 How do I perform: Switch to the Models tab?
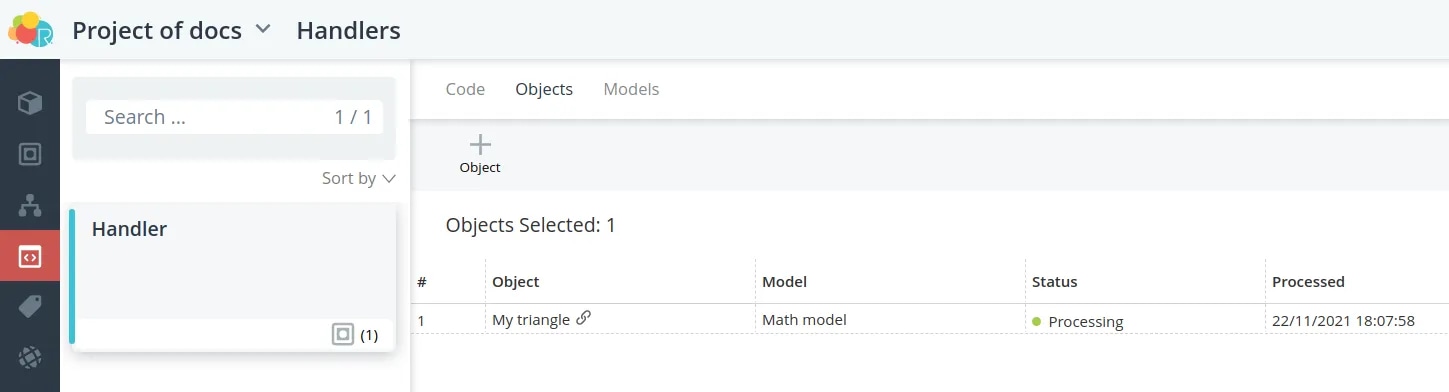pos(631,89)
